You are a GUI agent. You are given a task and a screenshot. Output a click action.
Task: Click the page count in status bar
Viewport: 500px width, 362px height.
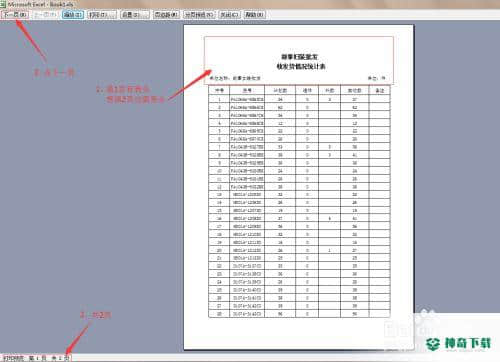pyautogui.click(x=61, y=358)
